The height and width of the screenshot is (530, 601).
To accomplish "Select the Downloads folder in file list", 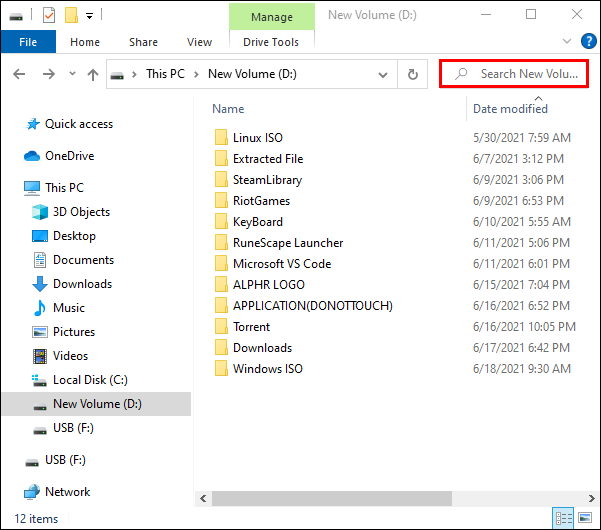I will point(262,348).
